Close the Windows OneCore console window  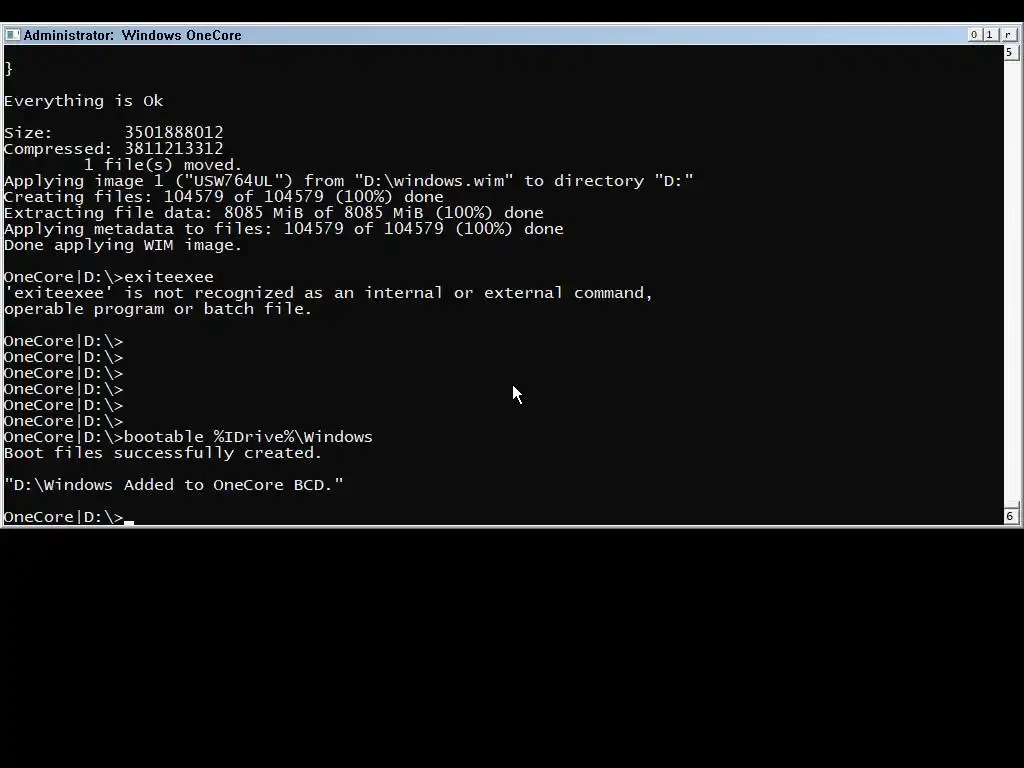point(1008,35)
